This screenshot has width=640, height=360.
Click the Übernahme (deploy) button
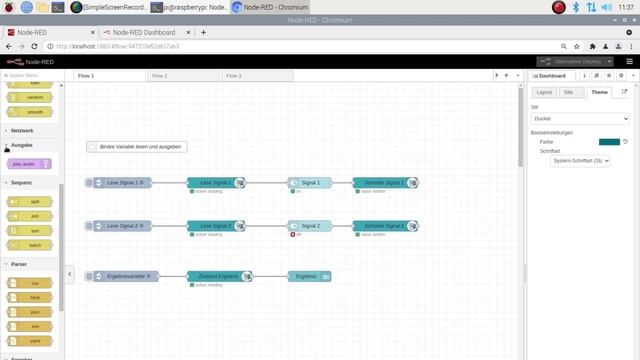571,62
